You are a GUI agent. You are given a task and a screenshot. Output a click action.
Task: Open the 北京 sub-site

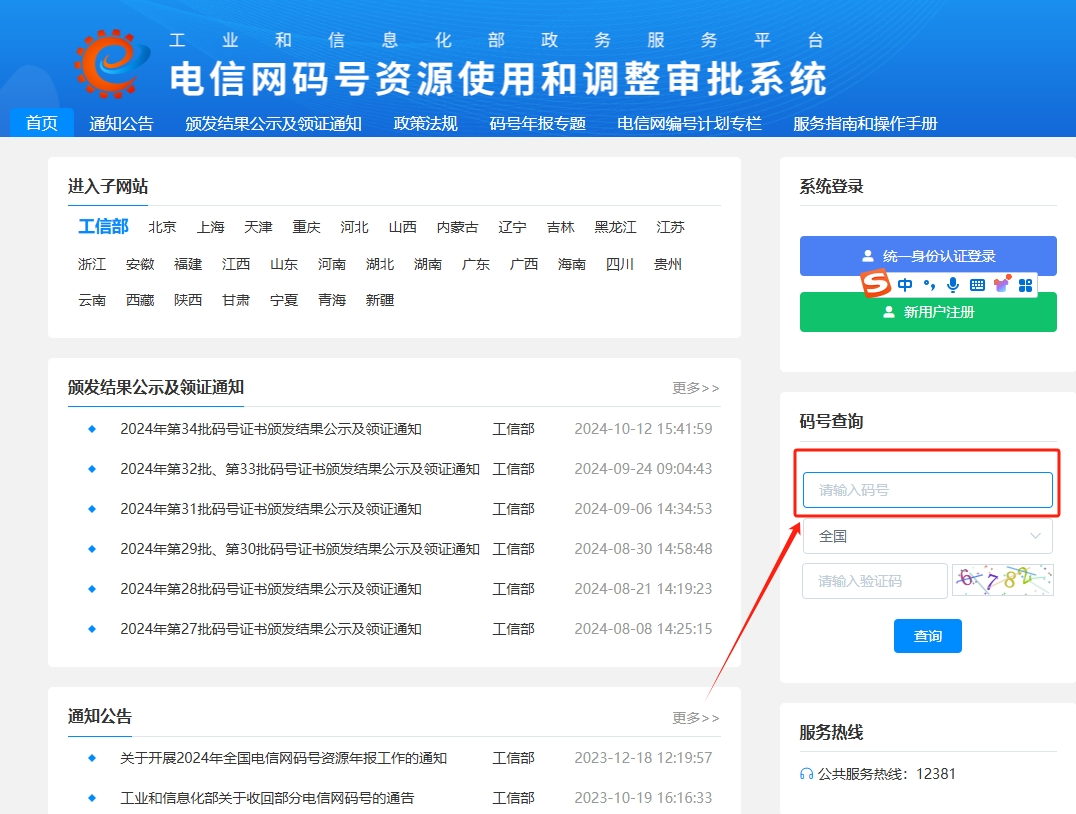coord(163,227)
